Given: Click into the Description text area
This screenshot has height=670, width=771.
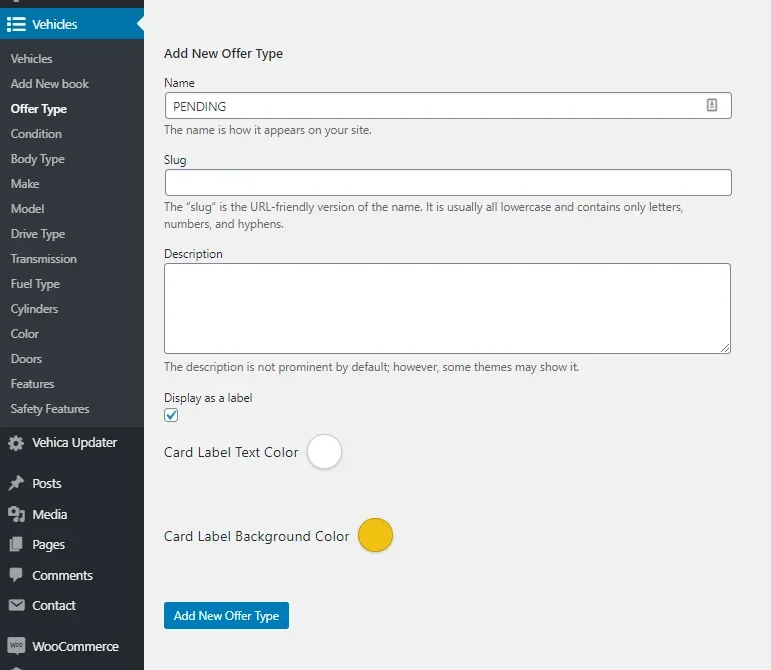Looking at the screenshot, I should coord(447,308).
